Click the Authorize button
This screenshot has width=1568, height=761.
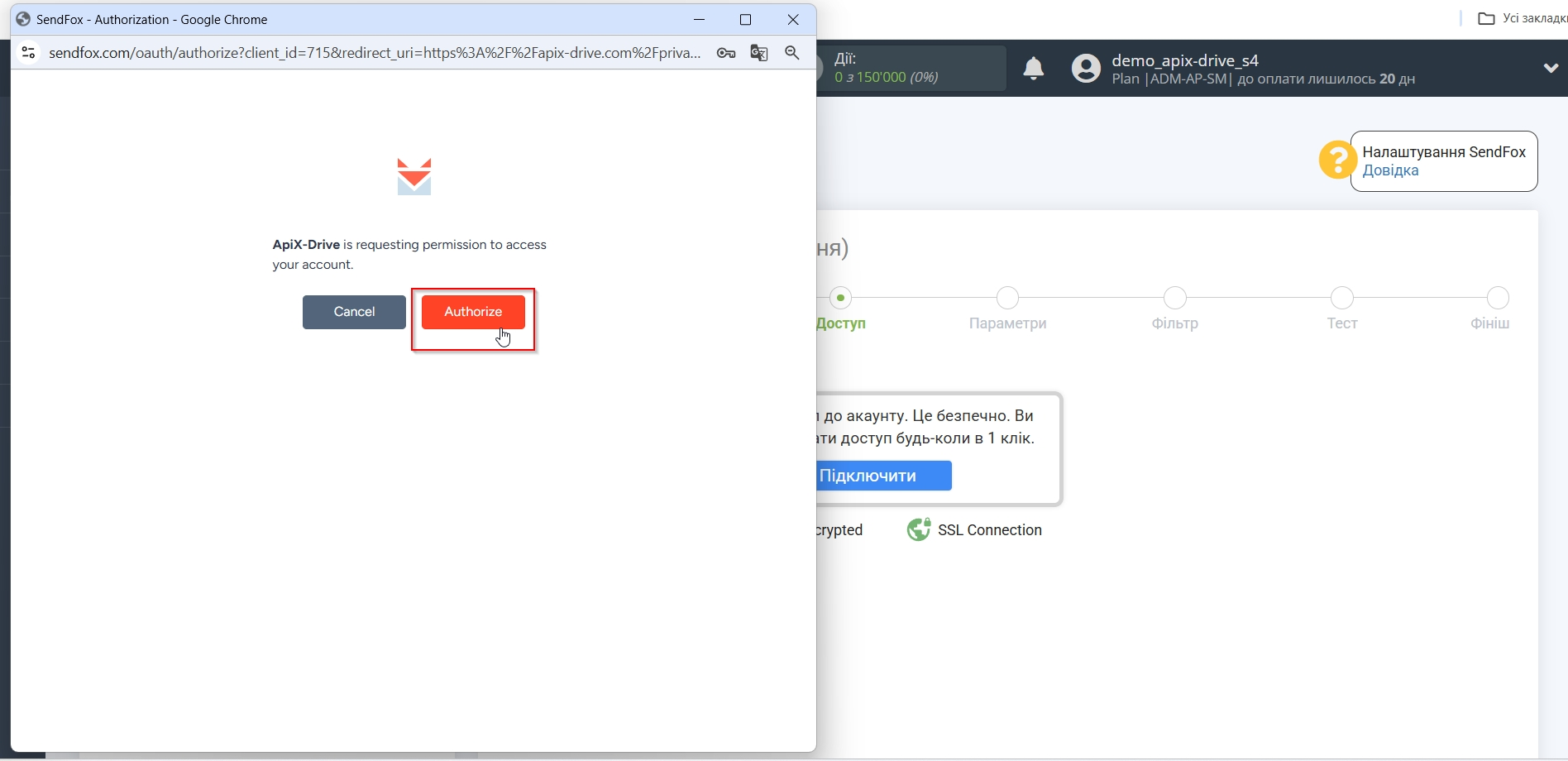[473, 312]
